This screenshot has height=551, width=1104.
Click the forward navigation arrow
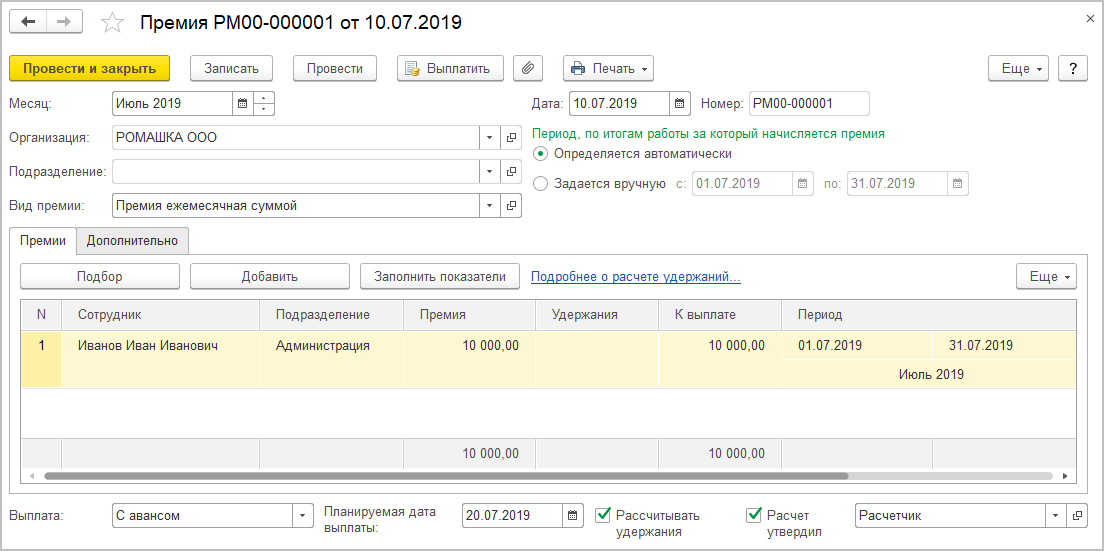[x=64, y=21]
